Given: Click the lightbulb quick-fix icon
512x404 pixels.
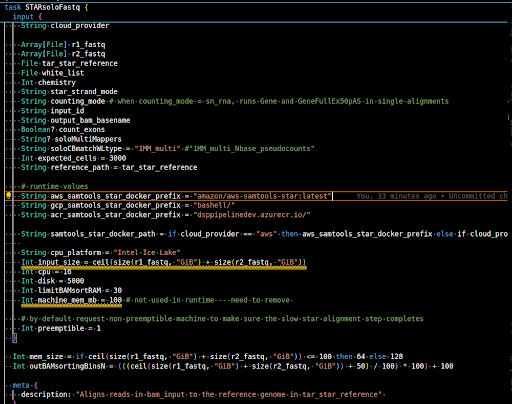Looking at the screenshot, I should [9, 196].
